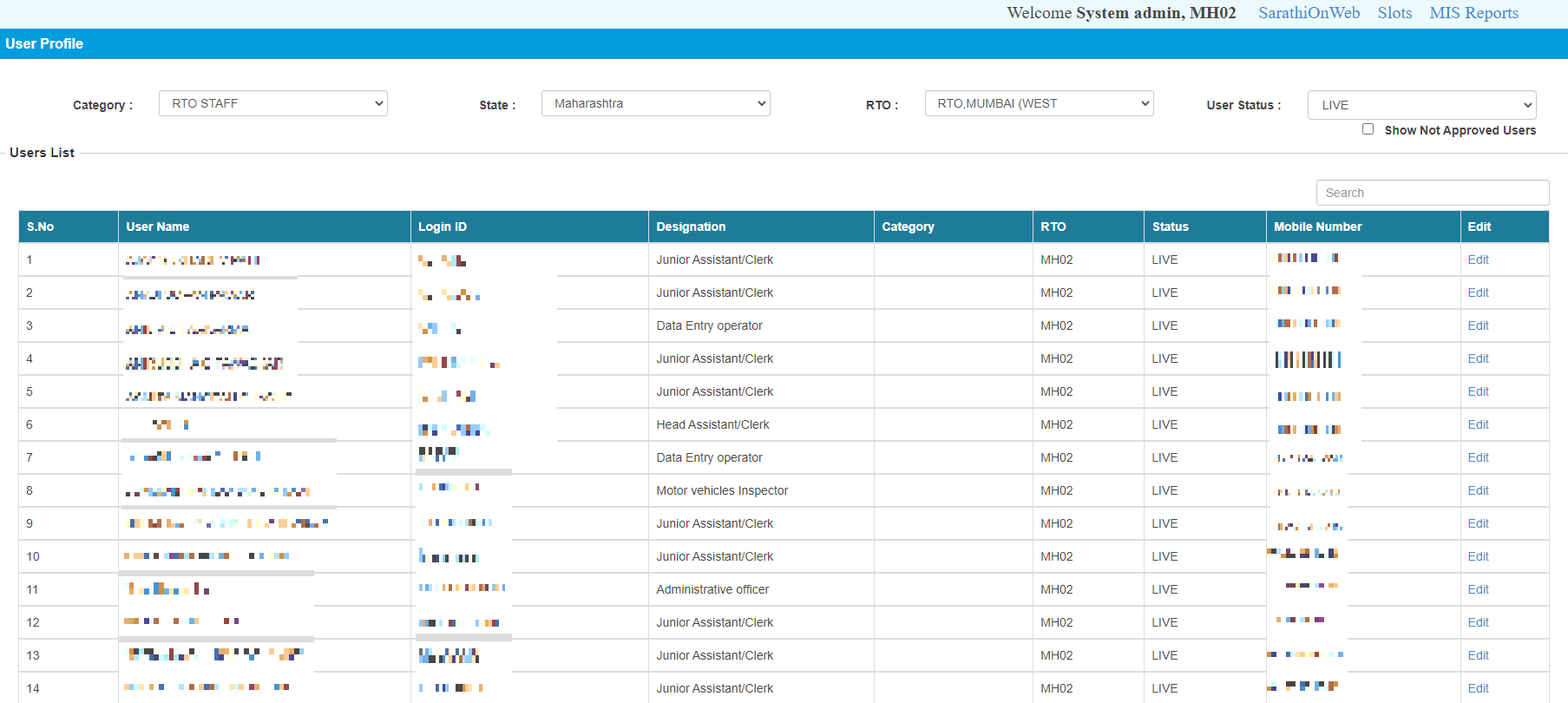Screen dimensions: 1568x703
Task: Click in the Search field
Action: 1432,193
